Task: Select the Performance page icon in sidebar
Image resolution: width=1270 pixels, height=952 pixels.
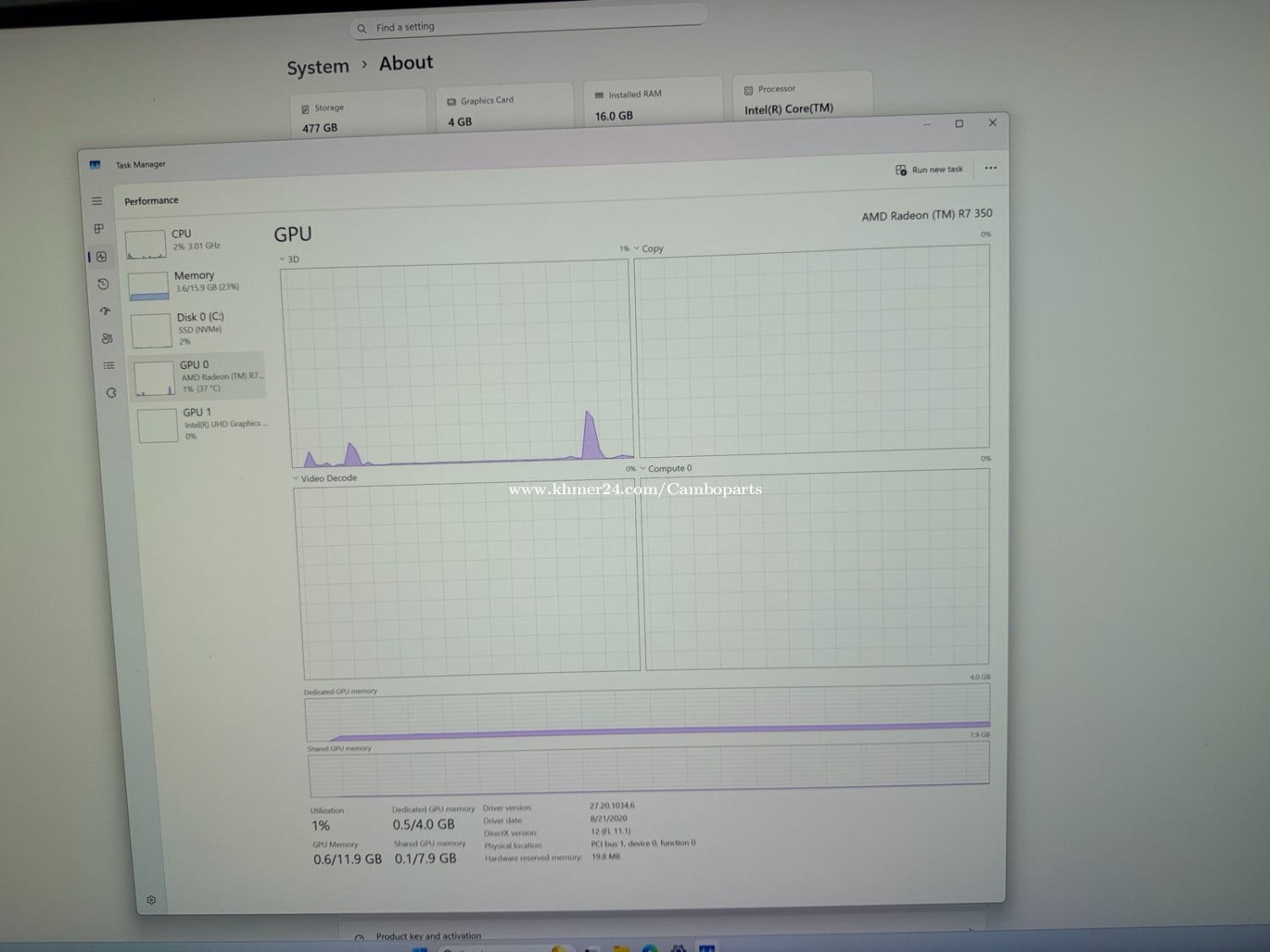Action: (x=102, y=256)
